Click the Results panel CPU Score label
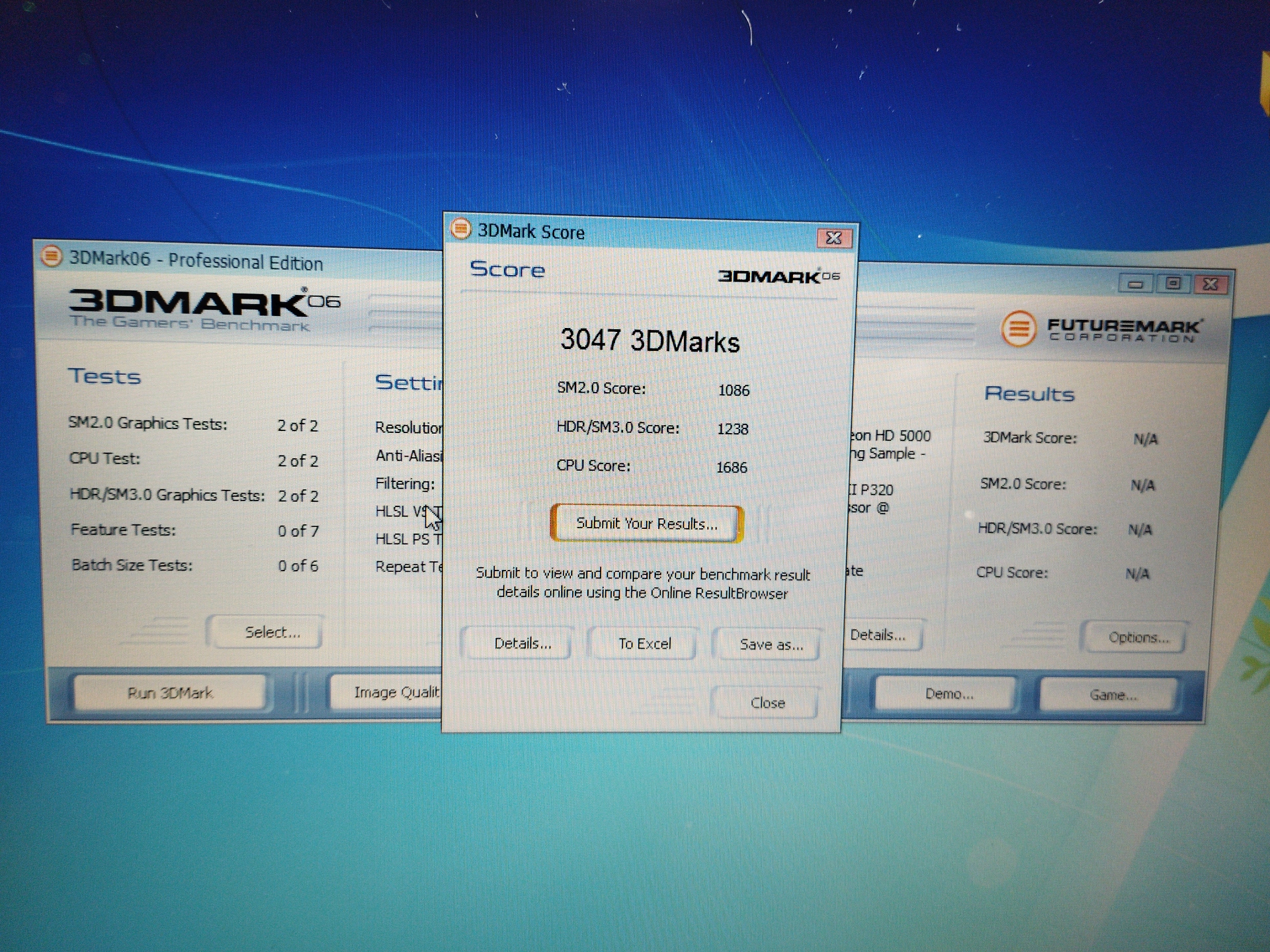This screenshot has height=952, width=1270. 1012,573
